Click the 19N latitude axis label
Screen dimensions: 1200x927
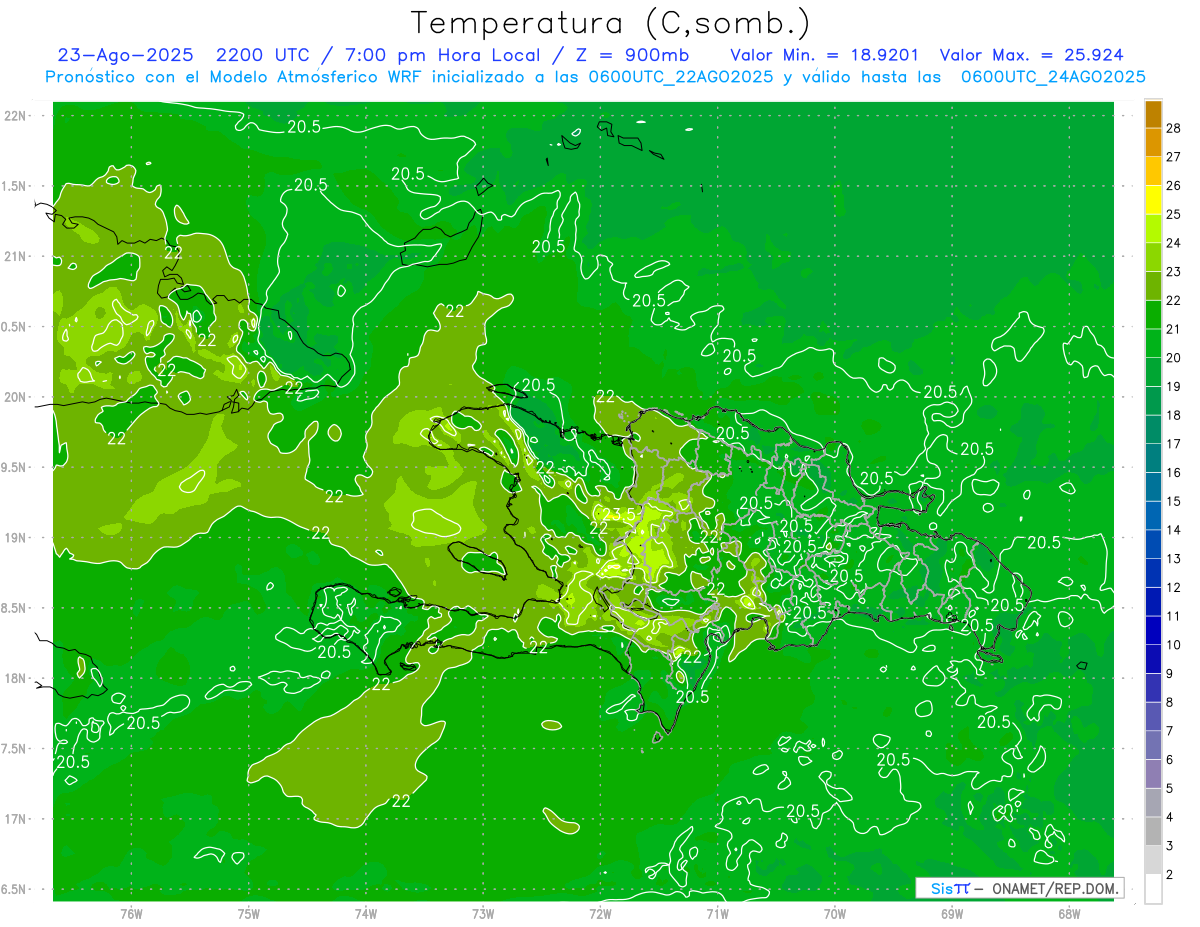click(x=15, y=538)
